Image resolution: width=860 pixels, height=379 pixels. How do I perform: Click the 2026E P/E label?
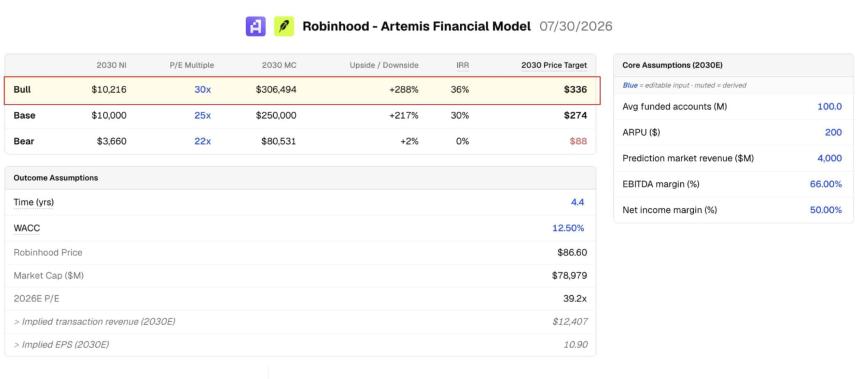[36, 298]
